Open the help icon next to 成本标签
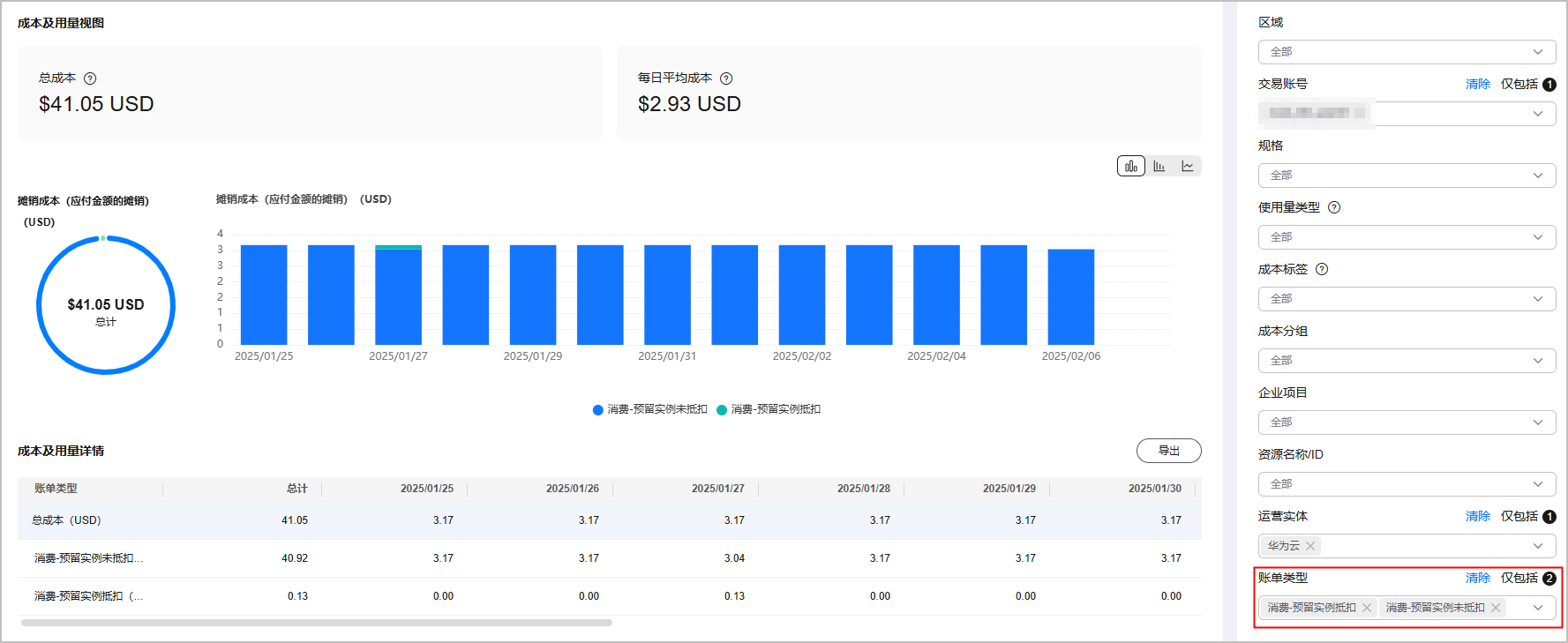Image resolution: width=1568 pixels, height=643 pixels. [x=1322, y=269]
